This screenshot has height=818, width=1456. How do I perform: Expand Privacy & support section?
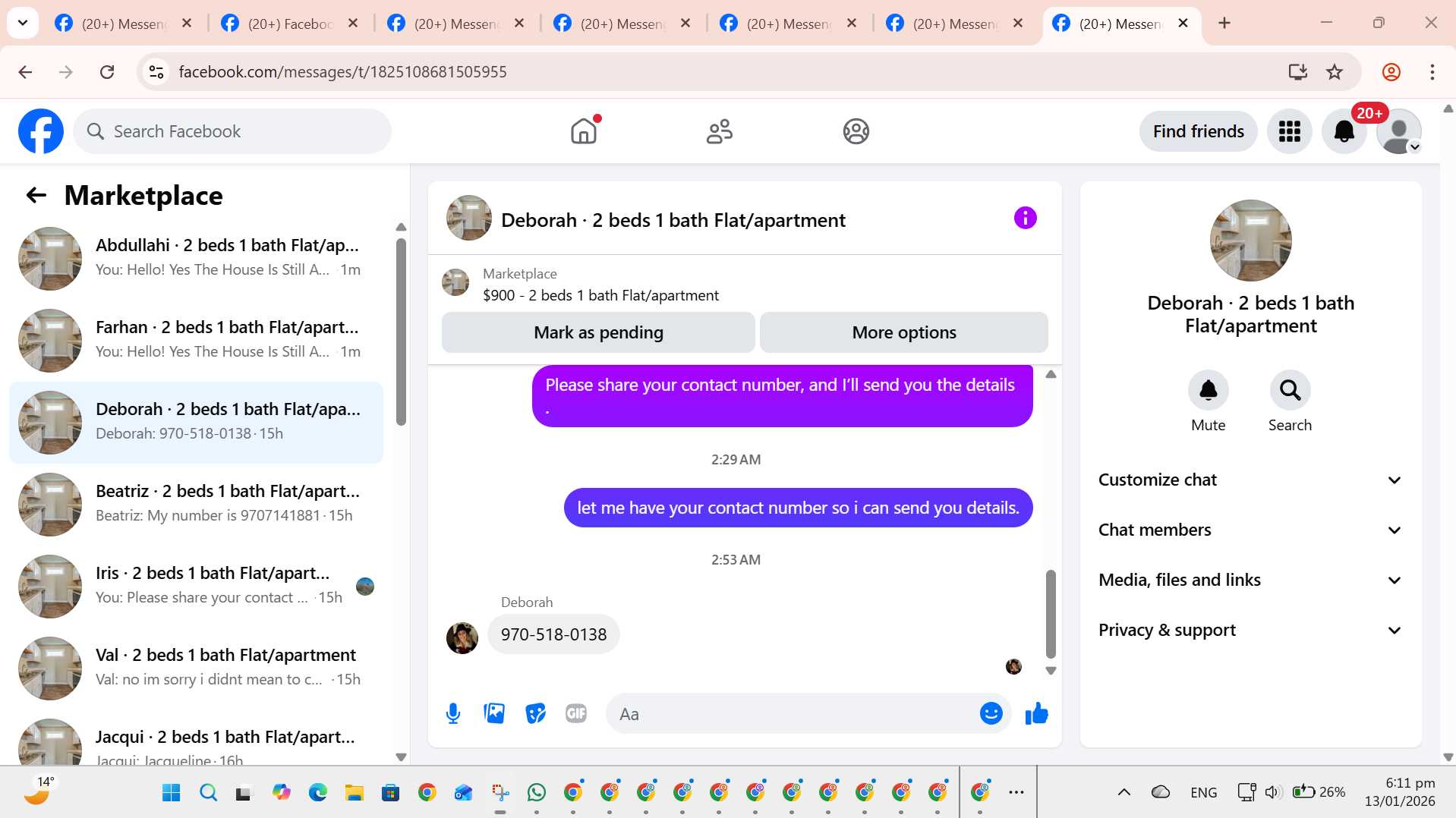click(1250, 630)
